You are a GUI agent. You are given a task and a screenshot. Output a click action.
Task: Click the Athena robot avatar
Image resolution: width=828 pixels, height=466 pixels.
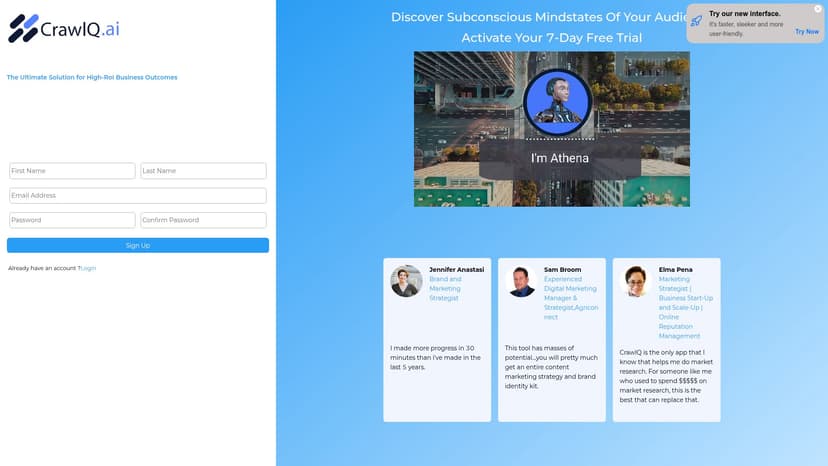tap(557, 102)
